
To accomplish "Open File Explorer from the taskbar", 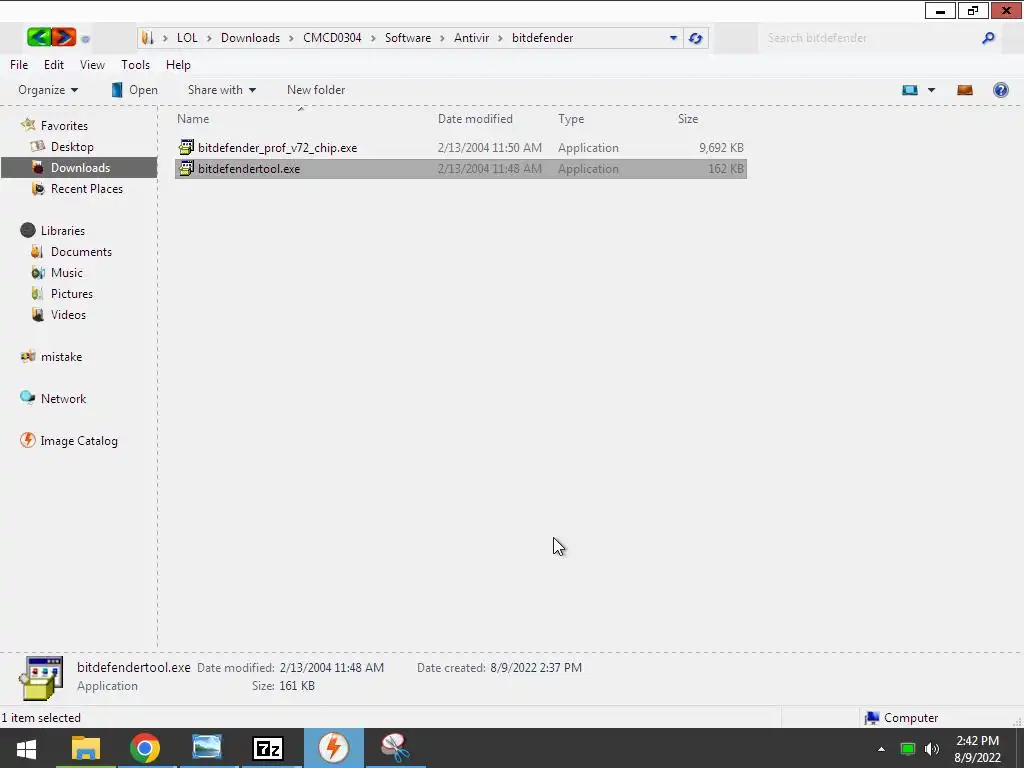I will coord(86,748).
